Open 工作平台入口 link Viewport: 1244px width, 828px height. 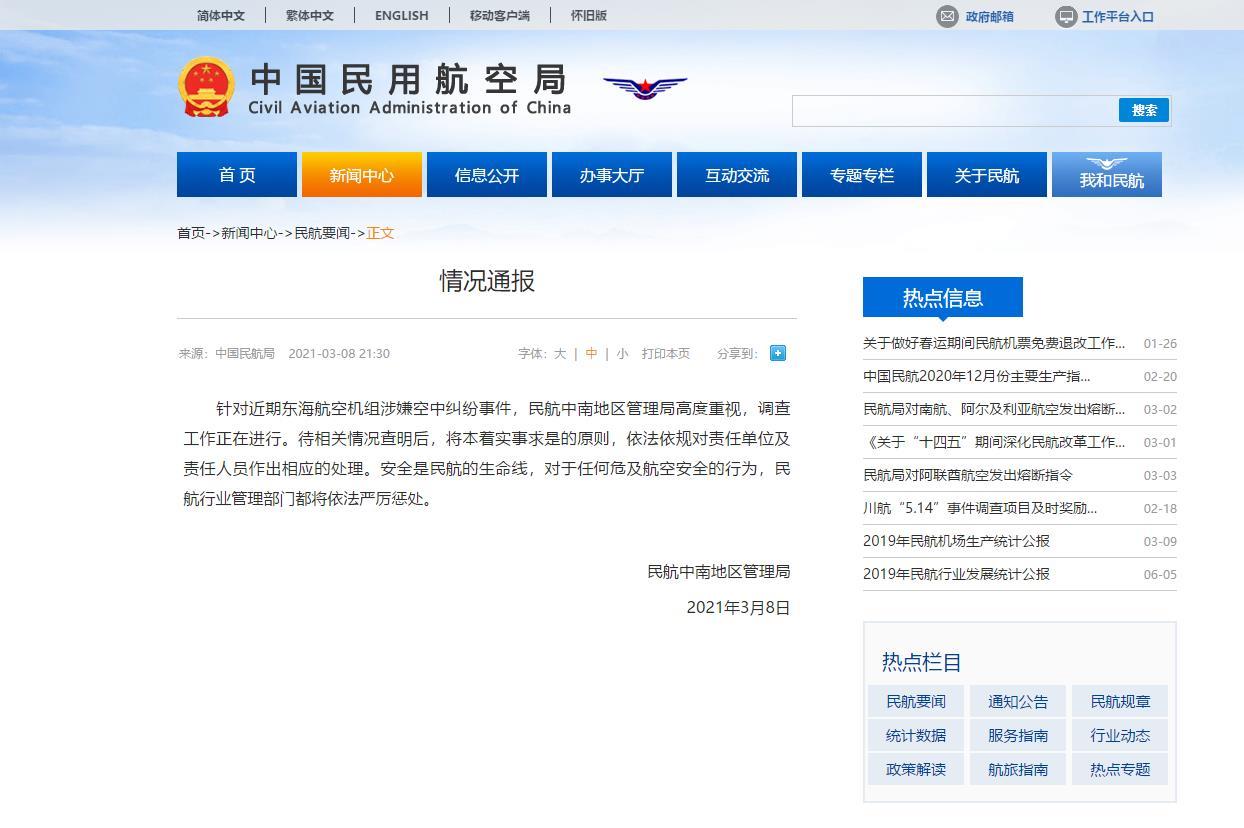point(1118,16)
